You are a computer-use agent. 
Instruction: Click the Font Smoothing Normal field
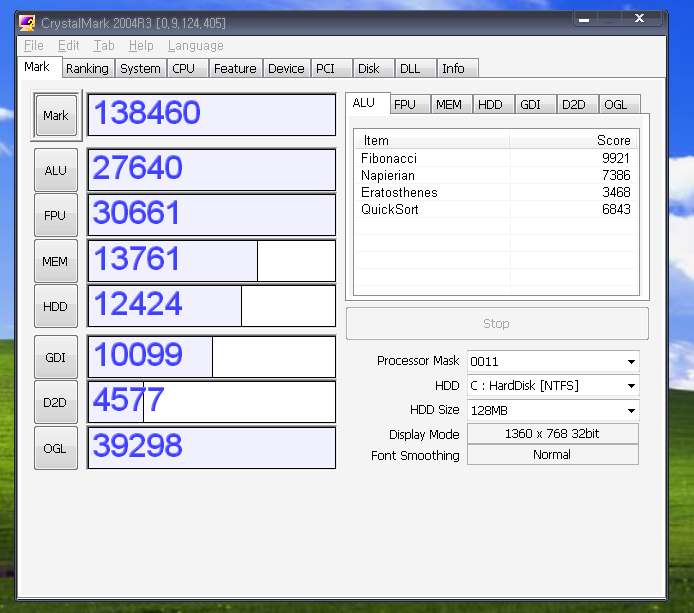click(553, 455)
